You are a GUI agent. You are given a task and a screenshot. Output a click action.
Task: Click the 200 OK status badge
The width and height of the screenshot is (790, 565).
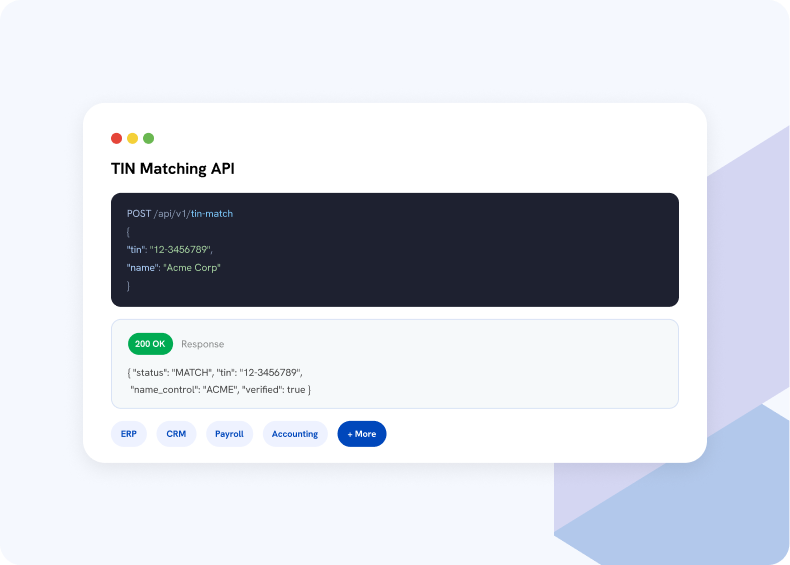[x=150, y=344]
